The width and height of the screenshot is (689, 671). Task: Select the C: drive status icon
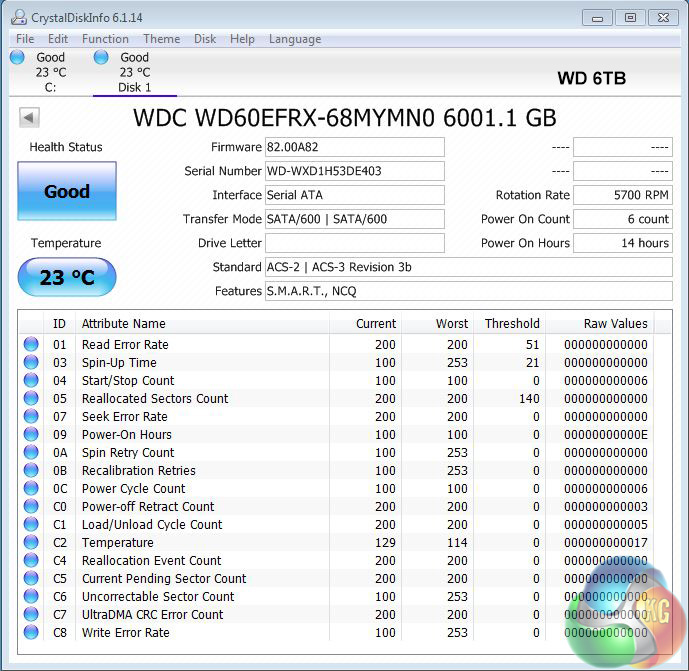tap(17, 58)
